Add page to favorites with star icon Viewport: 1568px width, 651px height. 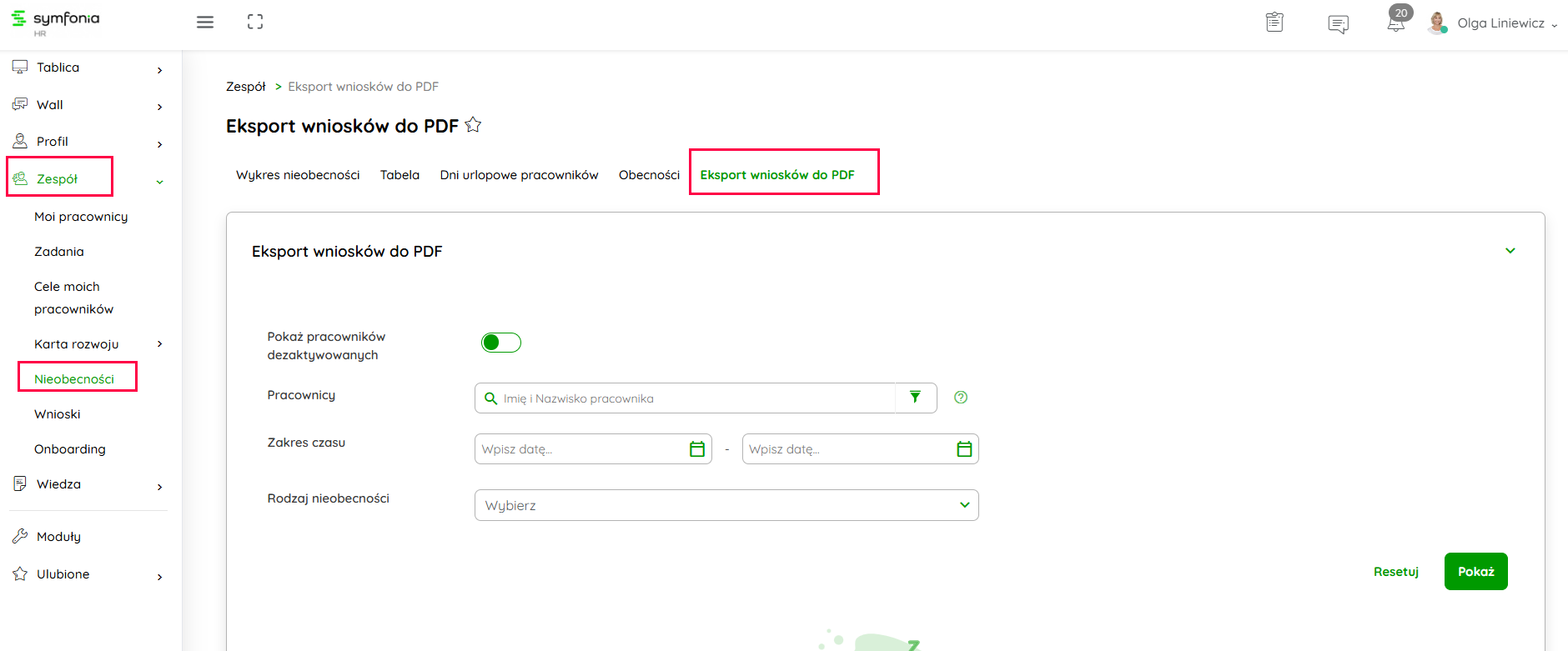point(473,125)
